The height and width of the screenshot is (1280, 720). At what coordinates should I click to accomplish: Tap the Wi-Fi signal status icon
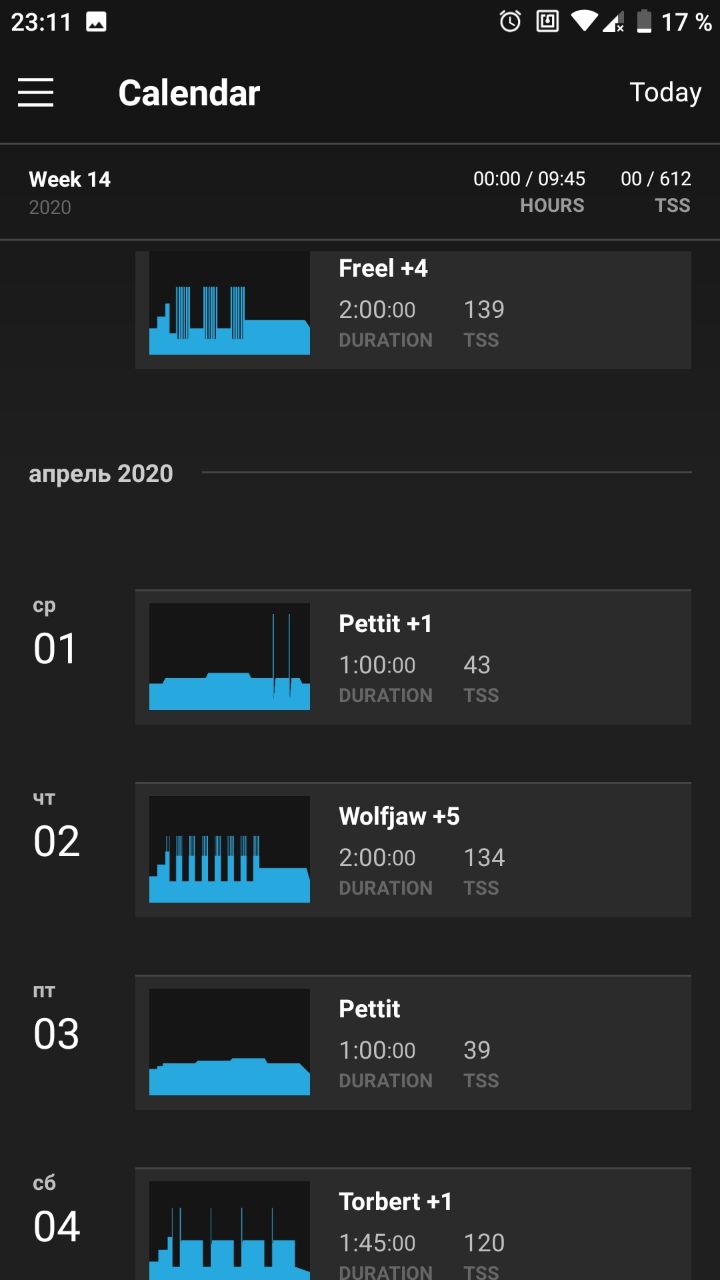584,21
